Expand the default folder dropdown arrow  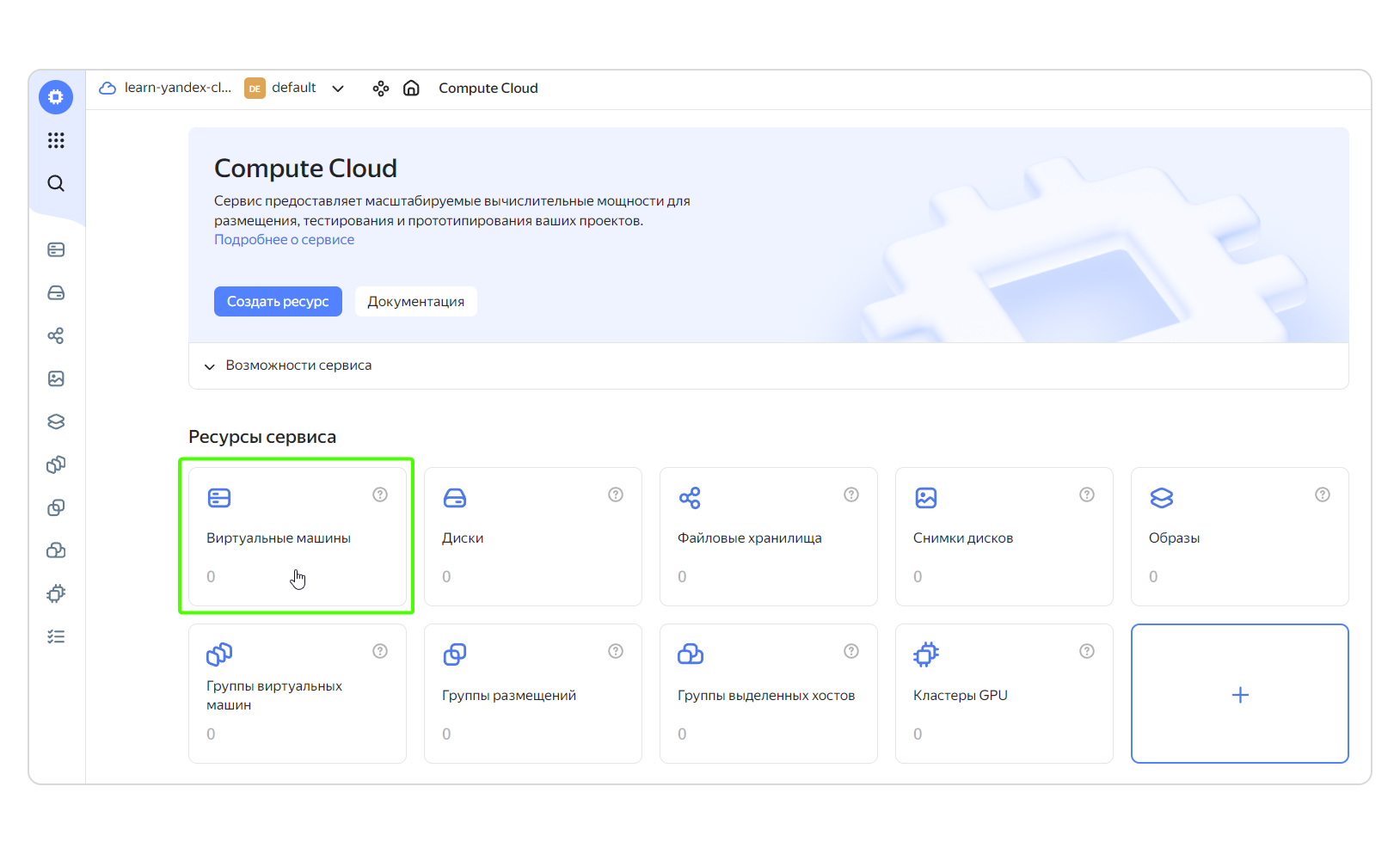click(338, 89)
